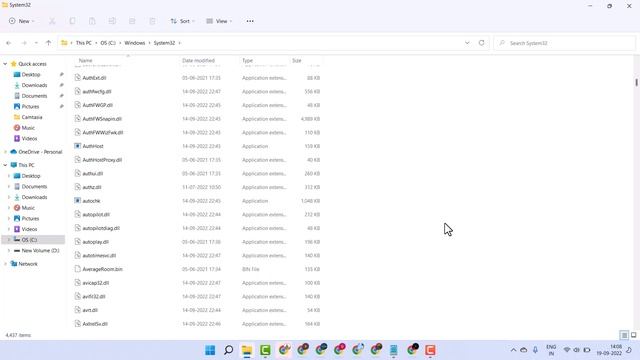This screenshot has width=640, height=360.
Task: Open the Windows Start button
Action: coord(210,350)
